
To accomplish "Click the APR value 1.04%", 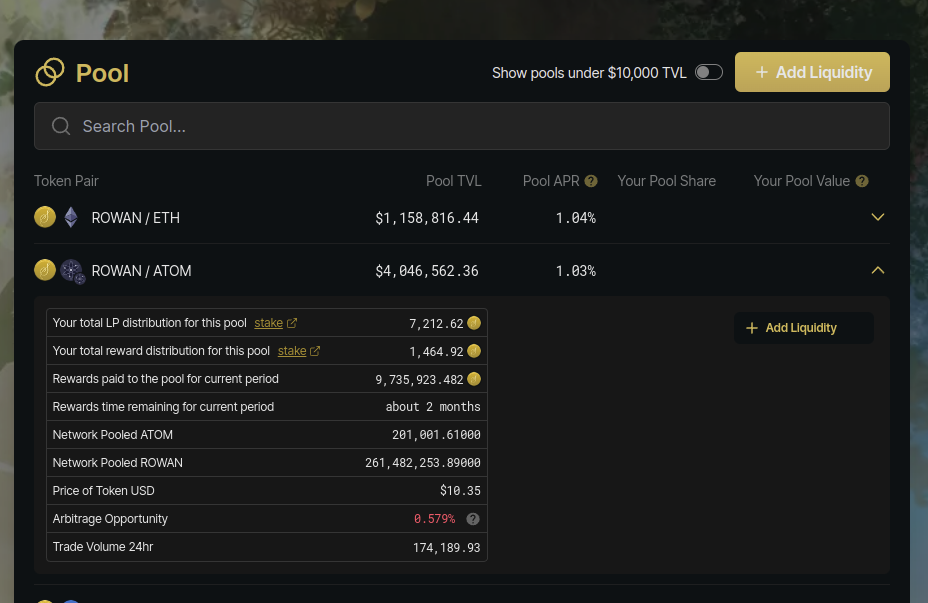I will (x=575, y=218).
